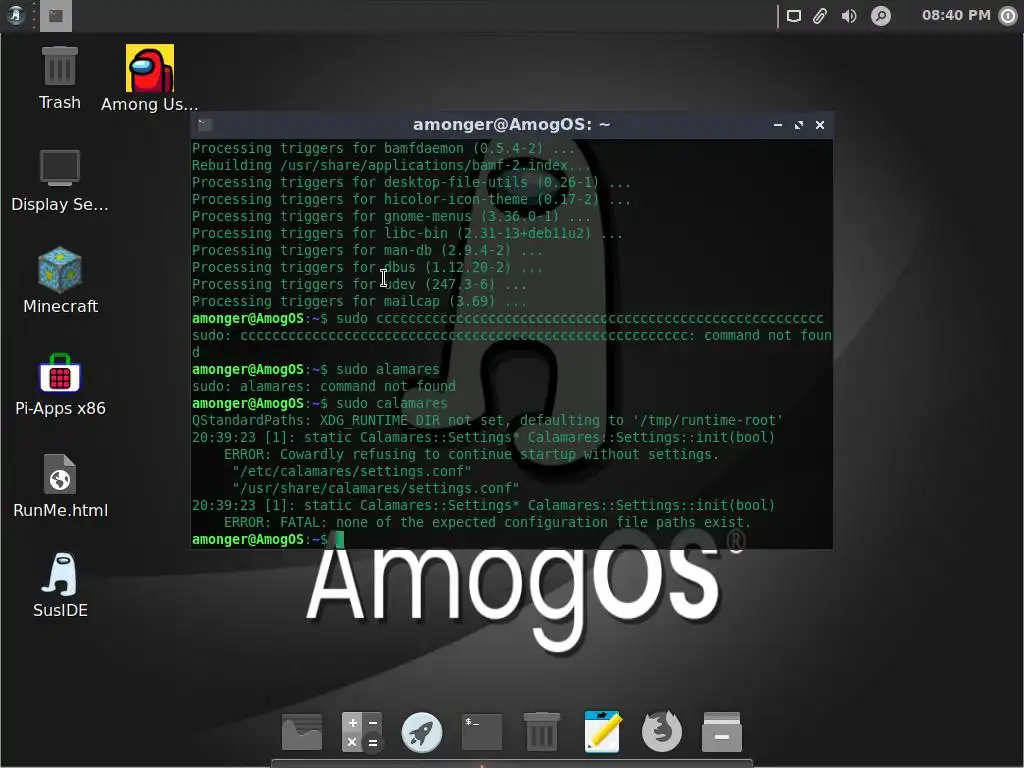1024x768 pixels.
Task: Click 'sudo: alamares: command not found' text
Action: coord(324,386)
